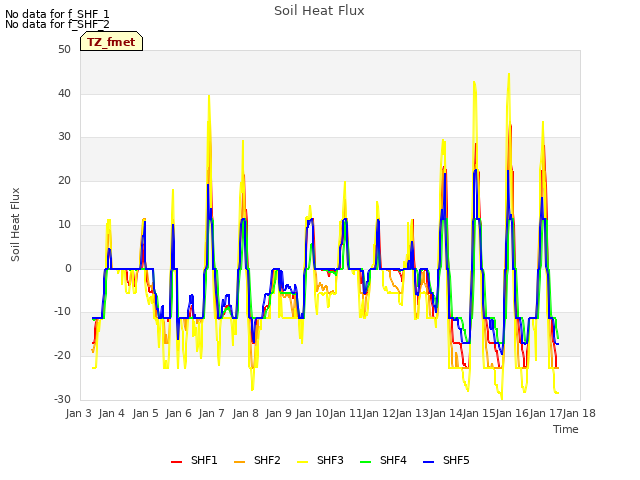Click the Jan 15 x-axis tick label
Viewport: 640px width, 480px height.
tap(479, 413)
